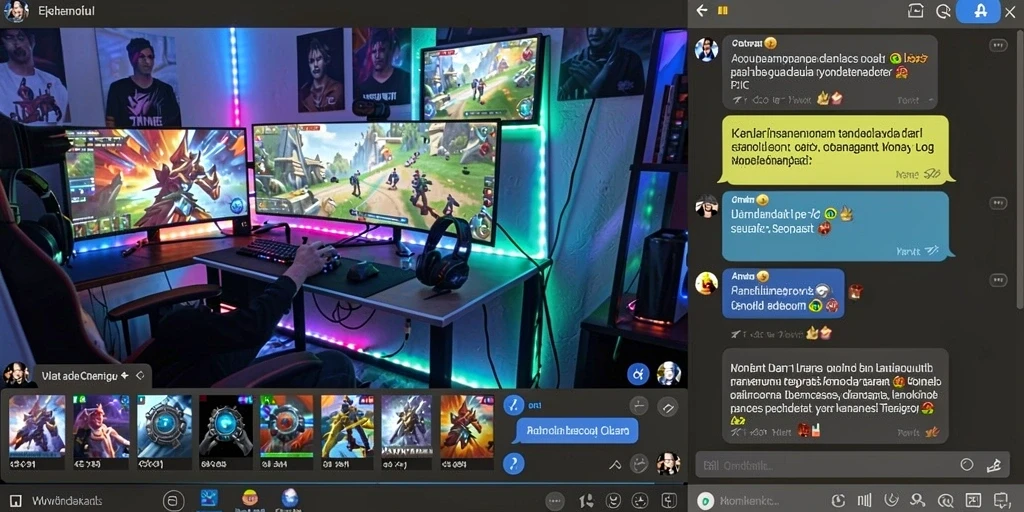Open the blue orb app icon in bottom bar
1024x512 pixels.
(x=289, y=498)
